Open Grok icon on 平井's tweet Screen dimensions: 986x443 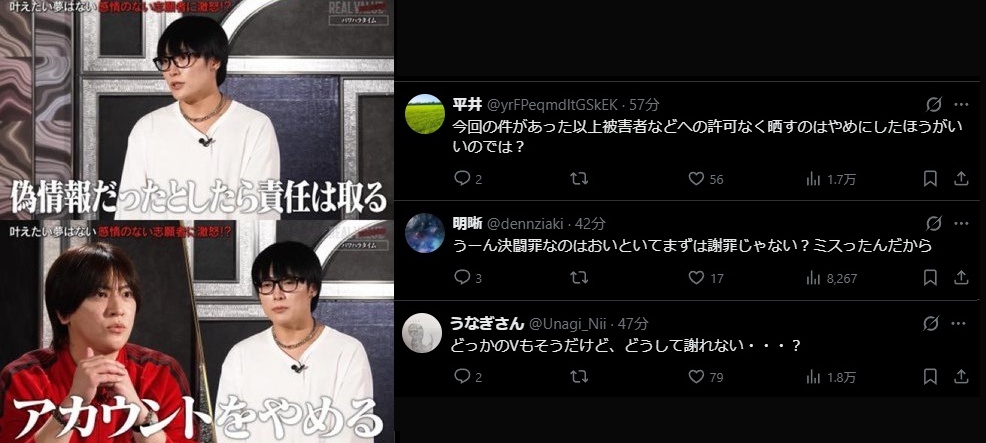(x=934, y=104)
